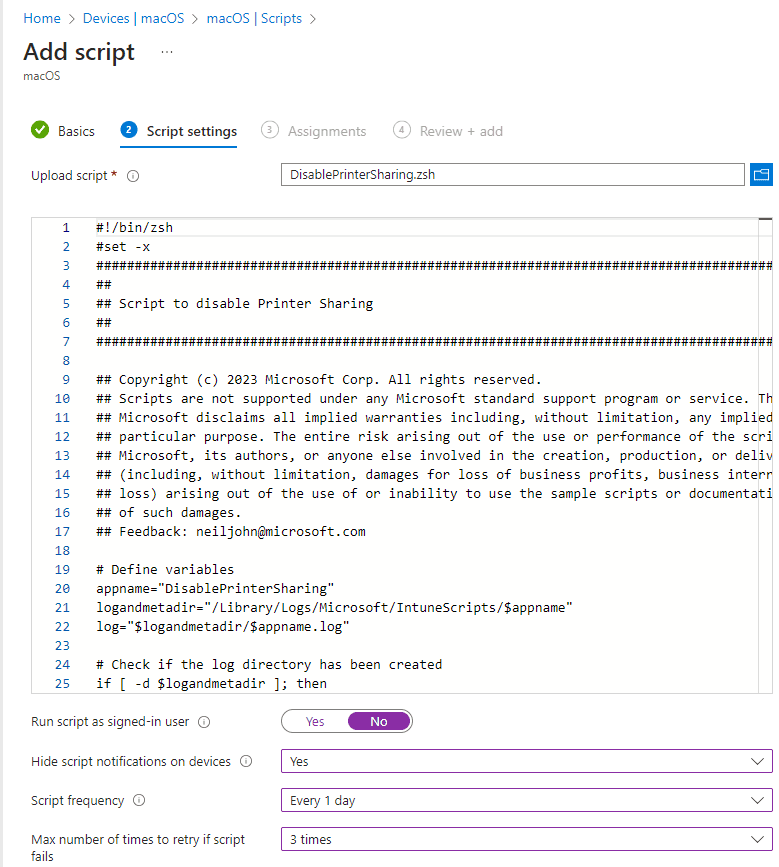Select No for run as signed-in user
Viewport: 779px width, 867px height.
pyautogui.click(x=379, y=722)
